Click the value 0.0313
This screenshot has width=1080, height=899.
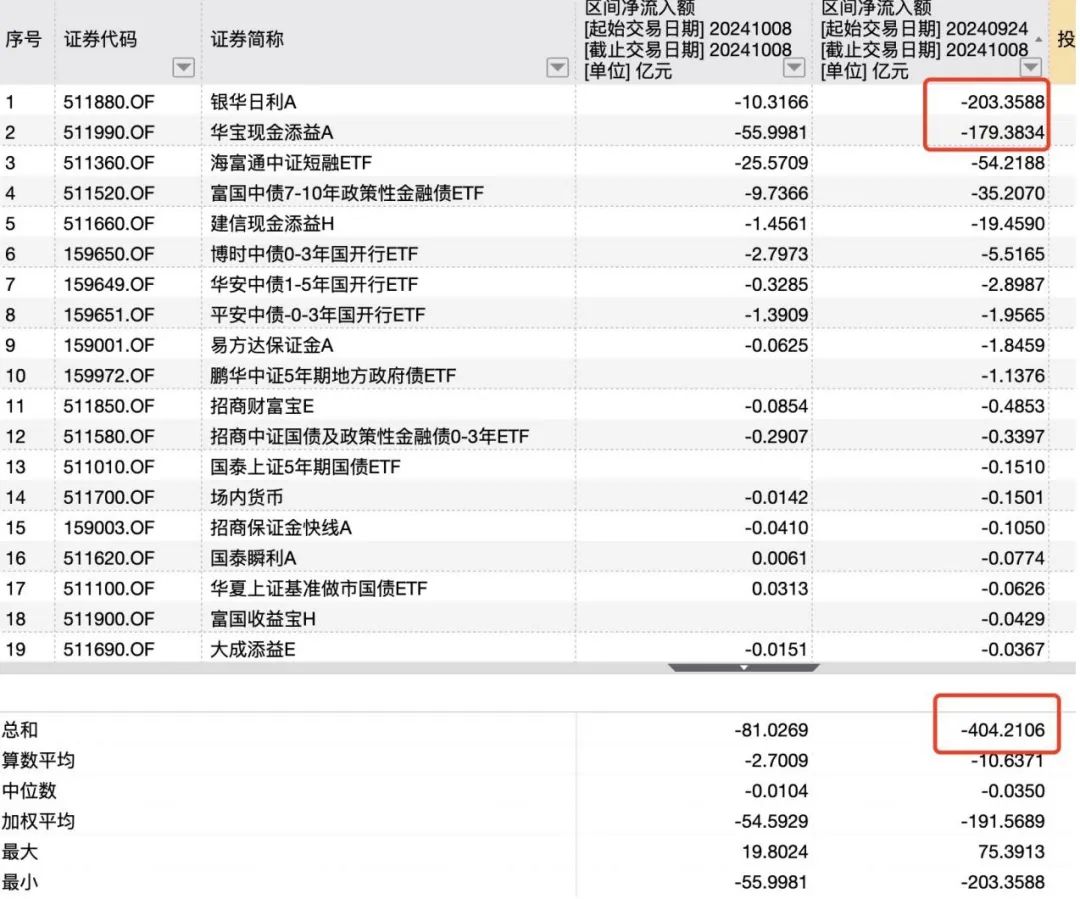pyautogui.click(x=779, y=588)
